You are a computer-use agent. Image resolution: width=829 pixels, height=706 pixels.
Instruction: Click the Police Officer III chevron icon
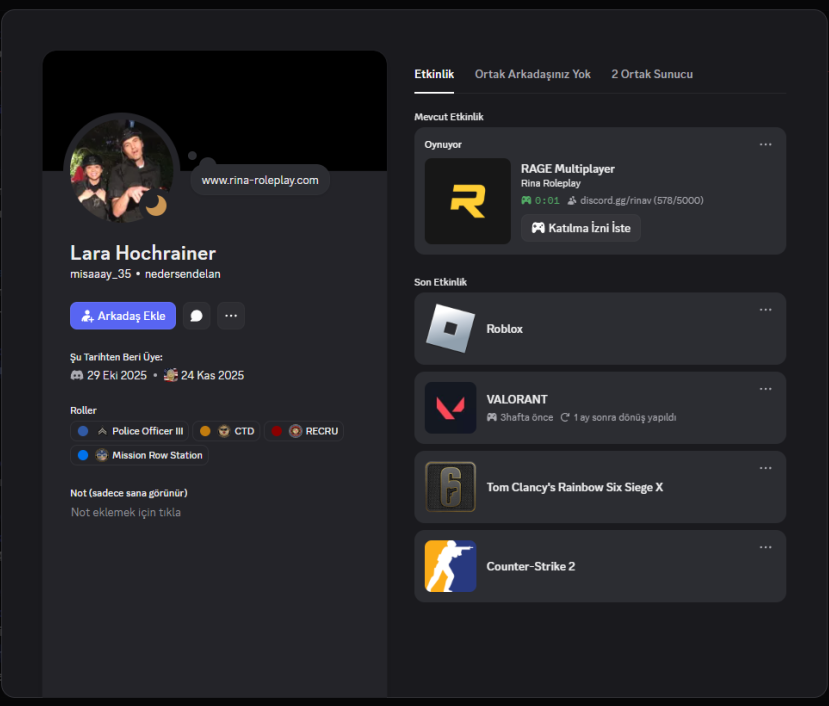[102, 432]
